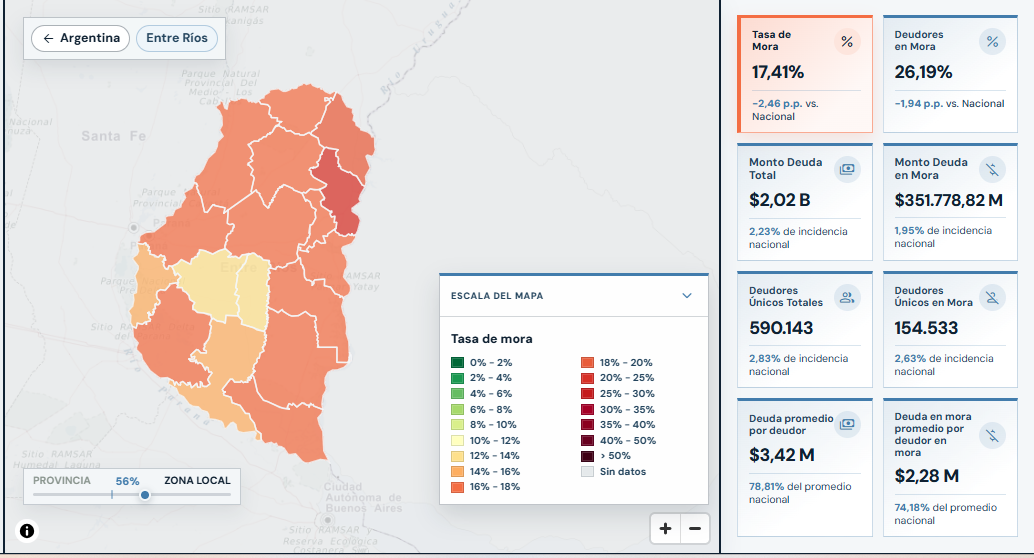Click the 6% - 8% legend color swatch
This screenshot has height=558, width=1034.
point(458,410)
